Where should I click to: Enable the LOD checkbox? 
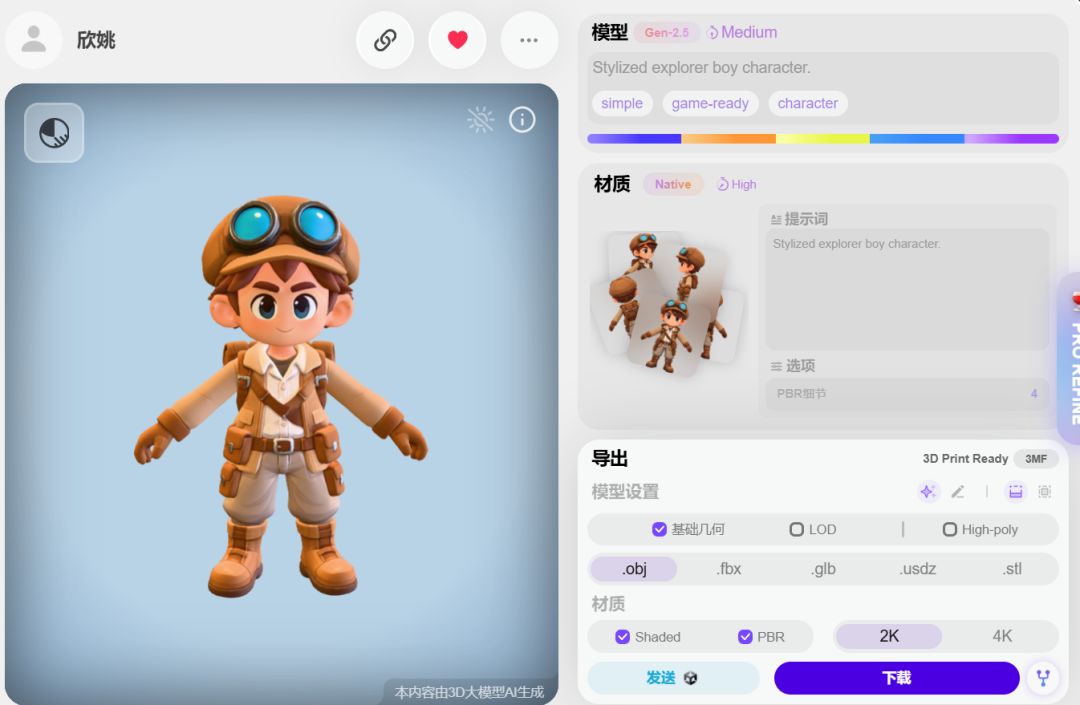(x=796, y=529)
